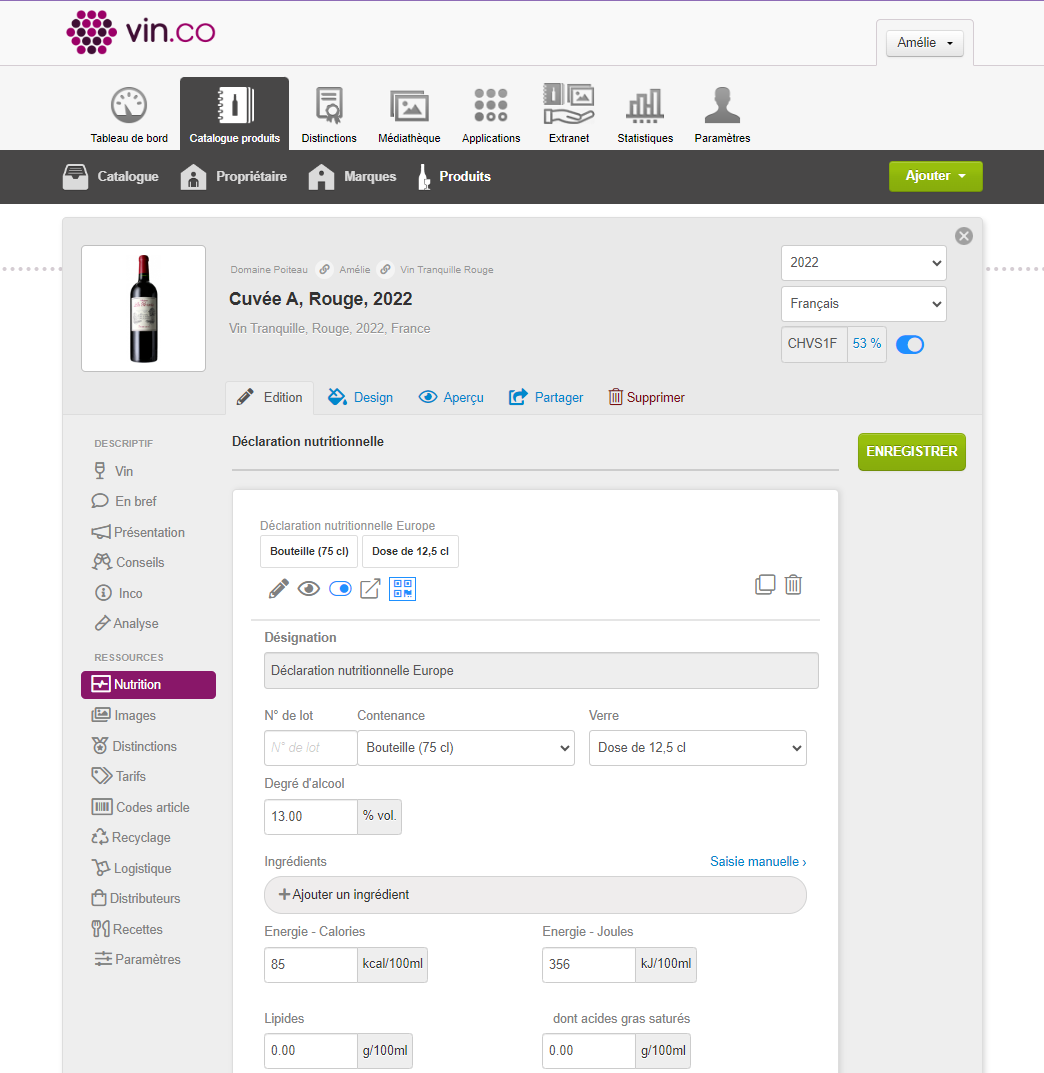Click the Degré d'alcool input field
The height and width of the screenshot is (1073, 1044).
310,816
